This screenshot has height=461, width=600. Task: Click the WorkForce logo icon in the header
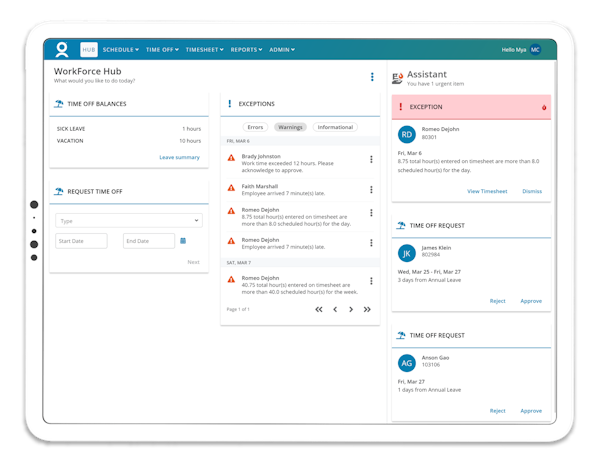(62, 50)
